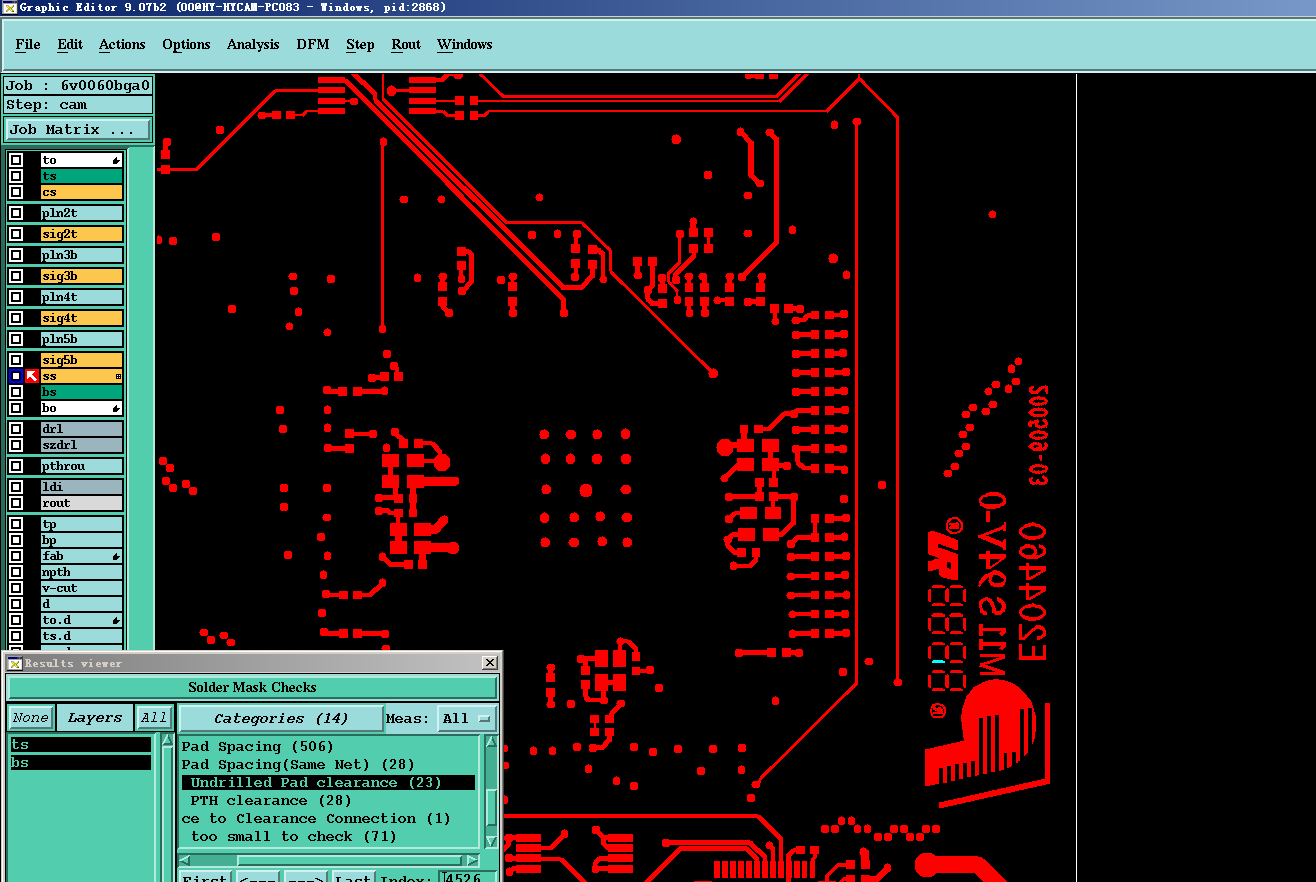Click categories list scroll up arrow

[x=491, y=742]
